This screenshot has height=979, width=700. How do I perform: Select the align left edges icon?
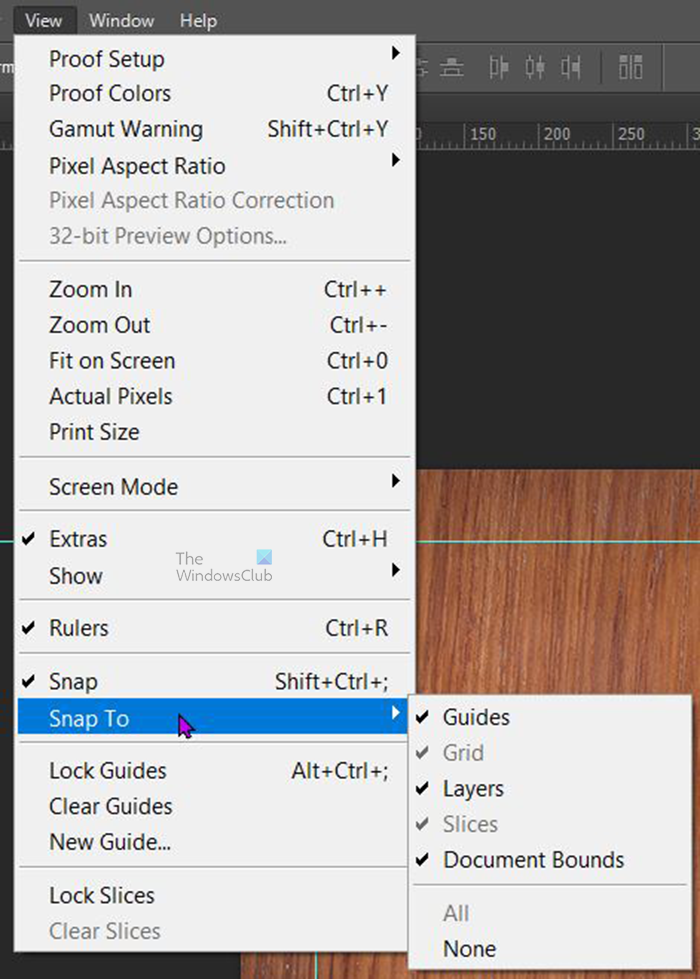(x=501, y=68)
